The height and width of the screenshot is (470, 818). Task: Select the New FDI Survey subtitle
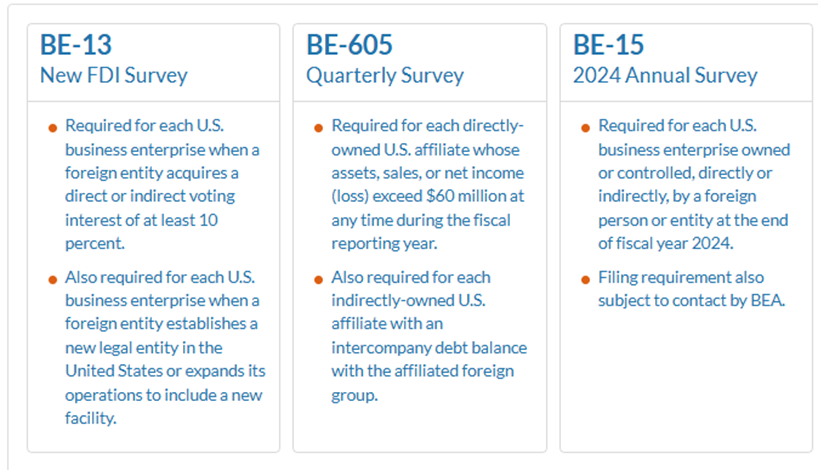point(113,75)
